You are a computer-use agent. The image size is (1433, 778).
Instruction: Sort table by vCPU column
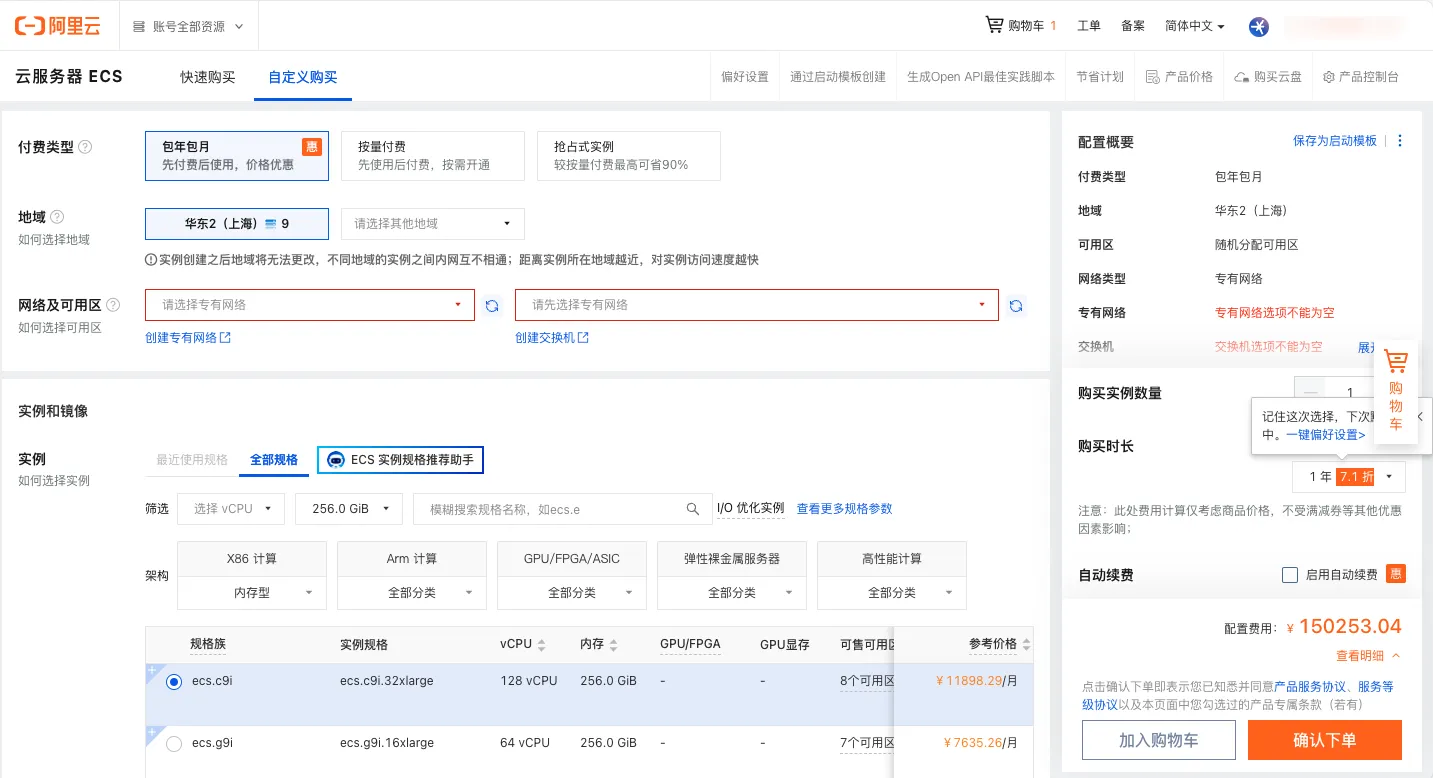coord(542,645)
